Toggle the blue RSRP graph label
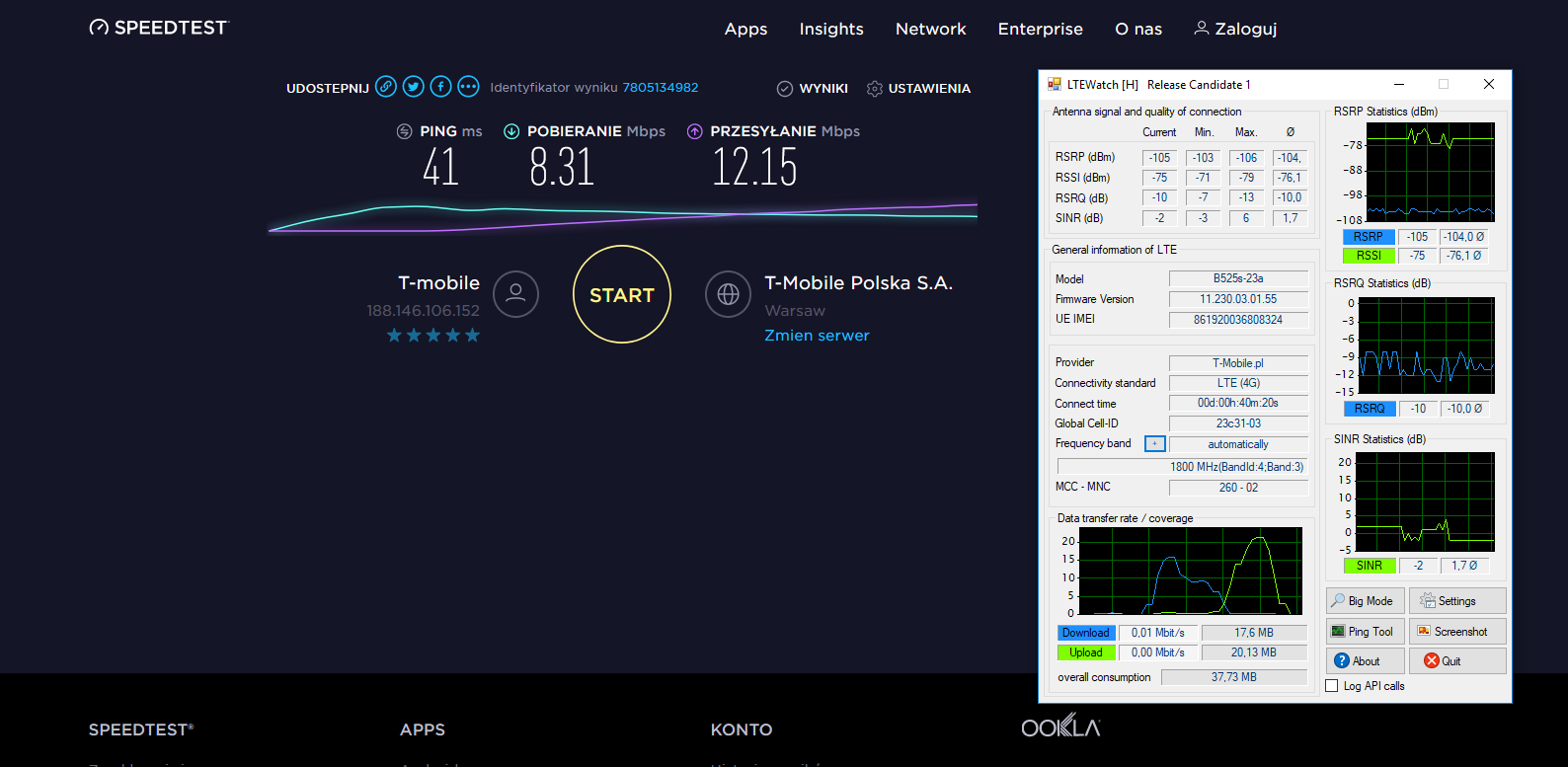Screen dimensions: 1568x767 1369,237
